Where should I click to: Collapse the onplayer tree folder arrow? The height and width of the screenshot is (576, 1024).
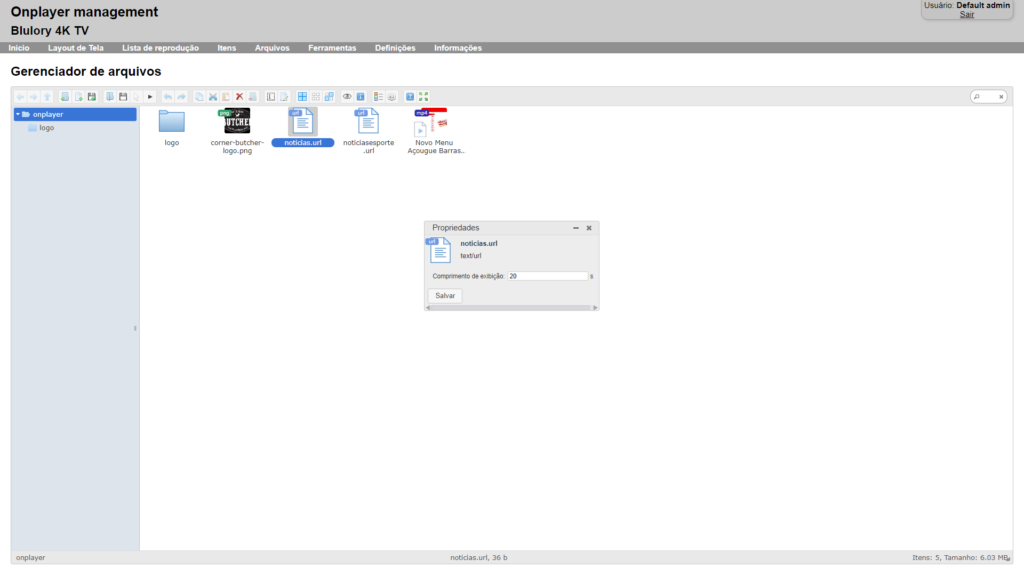[18, 114]
